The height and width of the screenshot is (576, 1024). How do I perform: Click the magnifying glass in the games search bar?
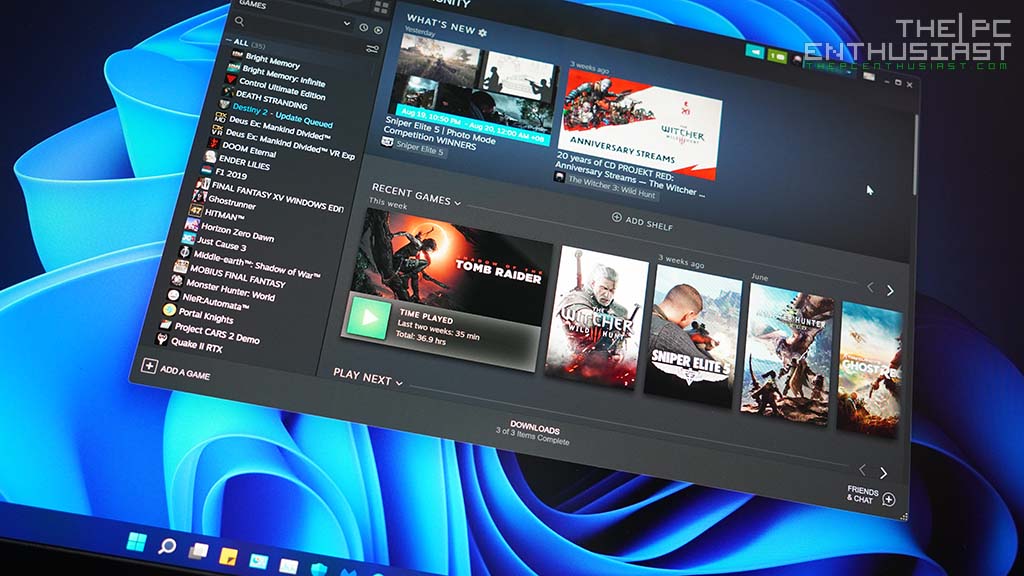pyautogui.click(x=240, y=21)
